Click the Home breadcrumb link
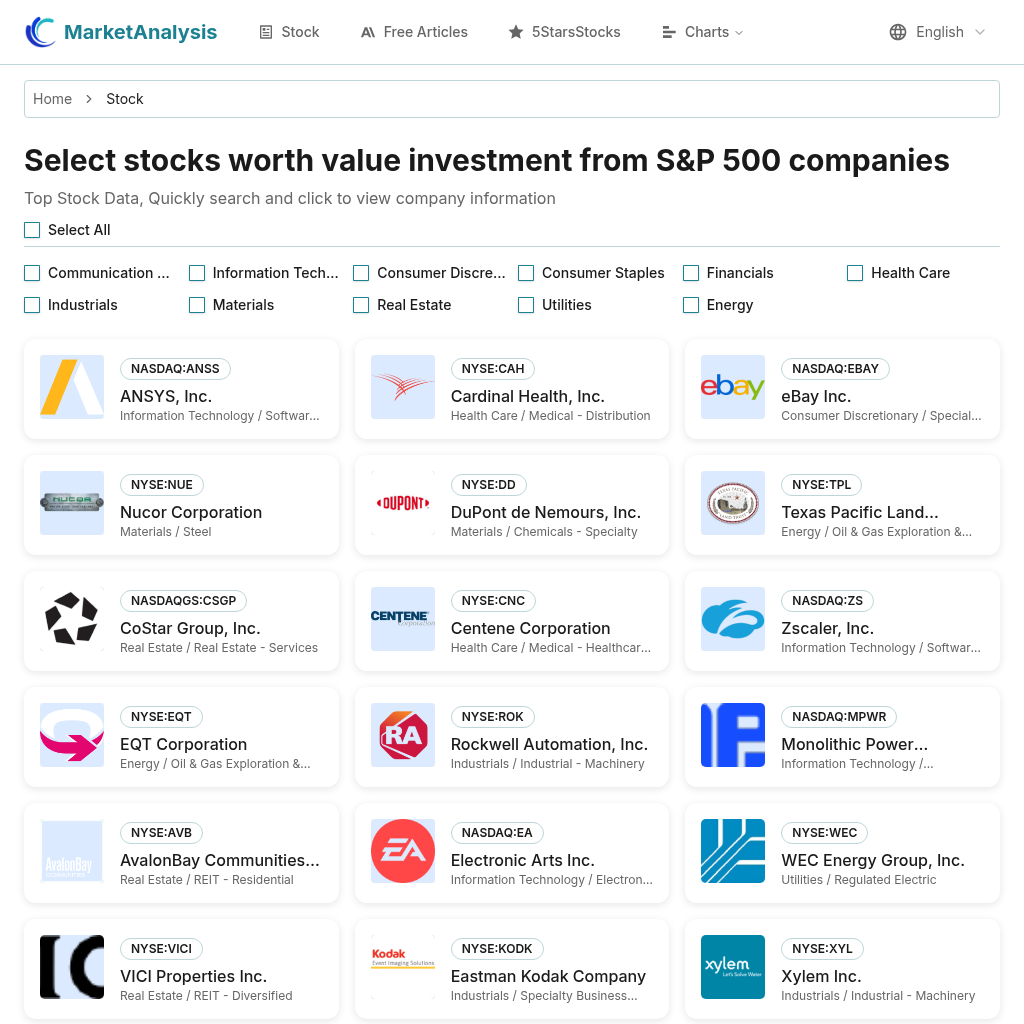Viewport: 1024px width, 1024px height. point(52,99)
